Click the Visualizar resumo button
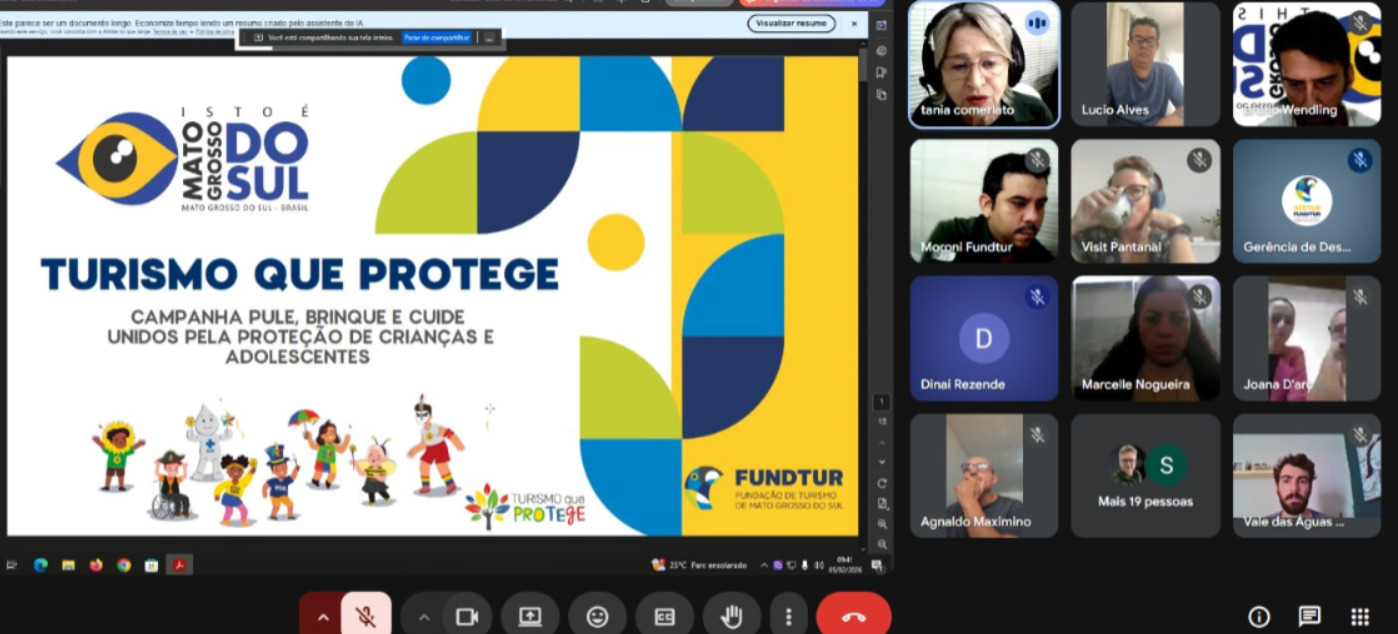The height and width of the screenshot is (634, 1398). tap(791, 23)
